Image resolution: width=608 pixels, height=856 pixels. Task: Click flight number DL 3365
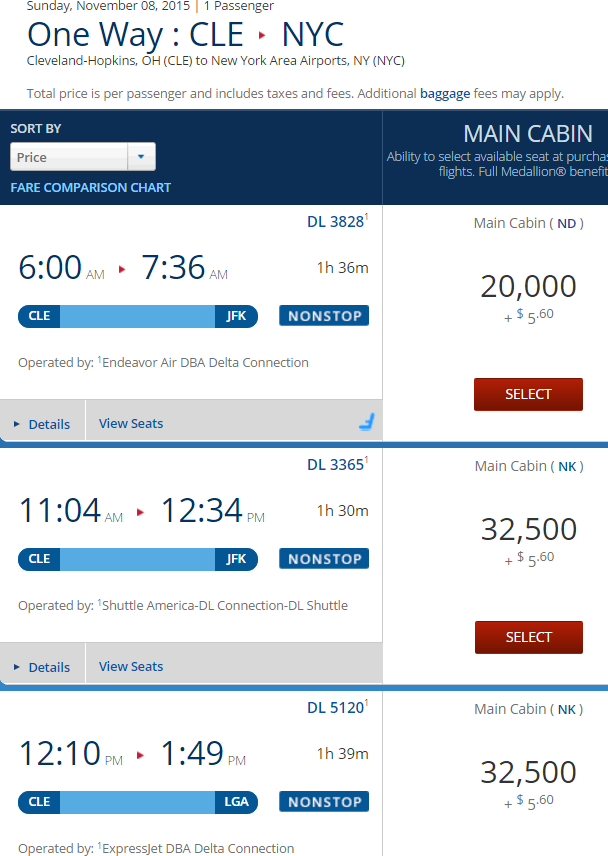pos(337,465)
